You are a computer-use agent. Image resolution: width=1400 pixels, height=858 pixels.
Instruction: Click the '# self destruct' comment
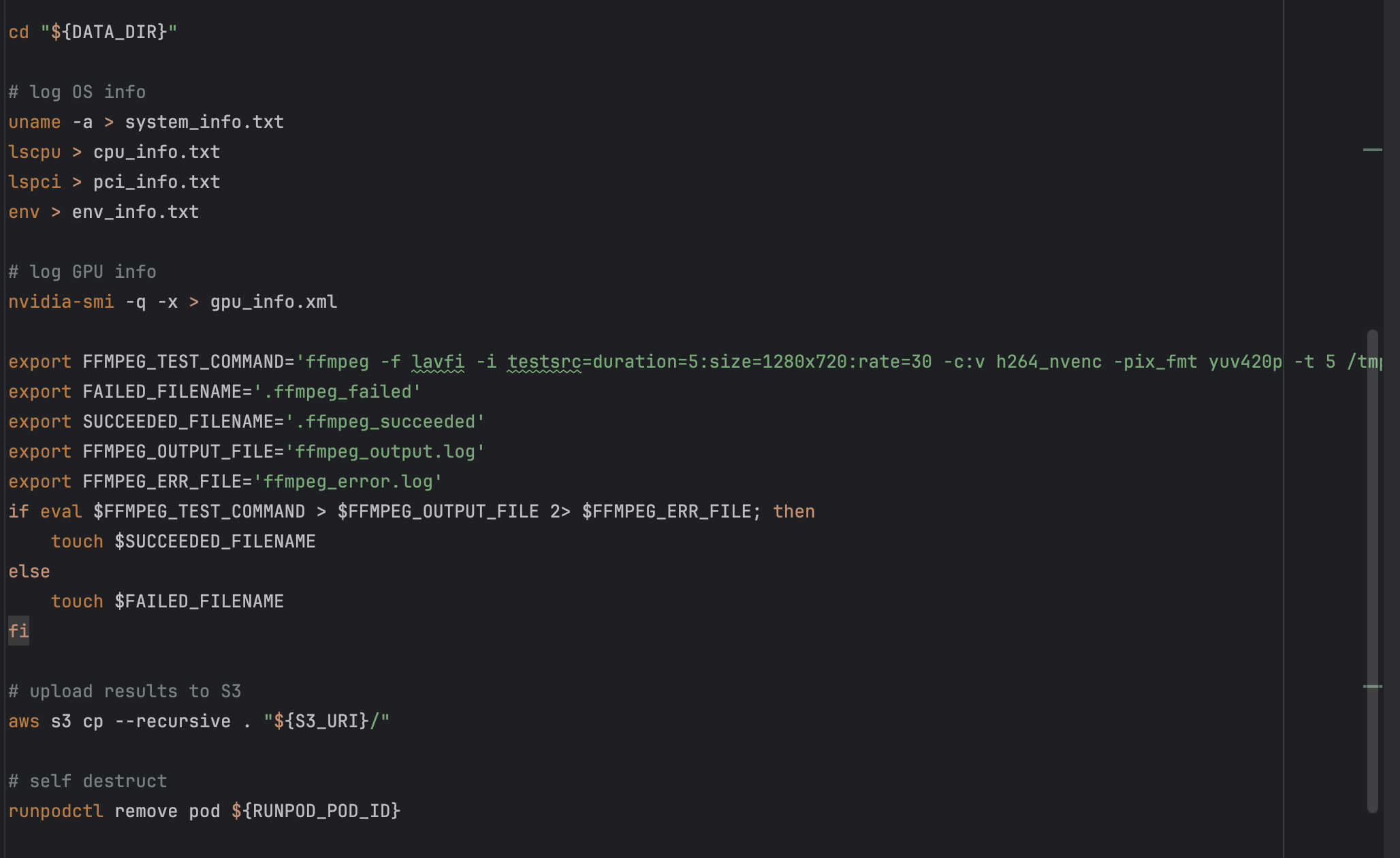(x=88, y=781)
